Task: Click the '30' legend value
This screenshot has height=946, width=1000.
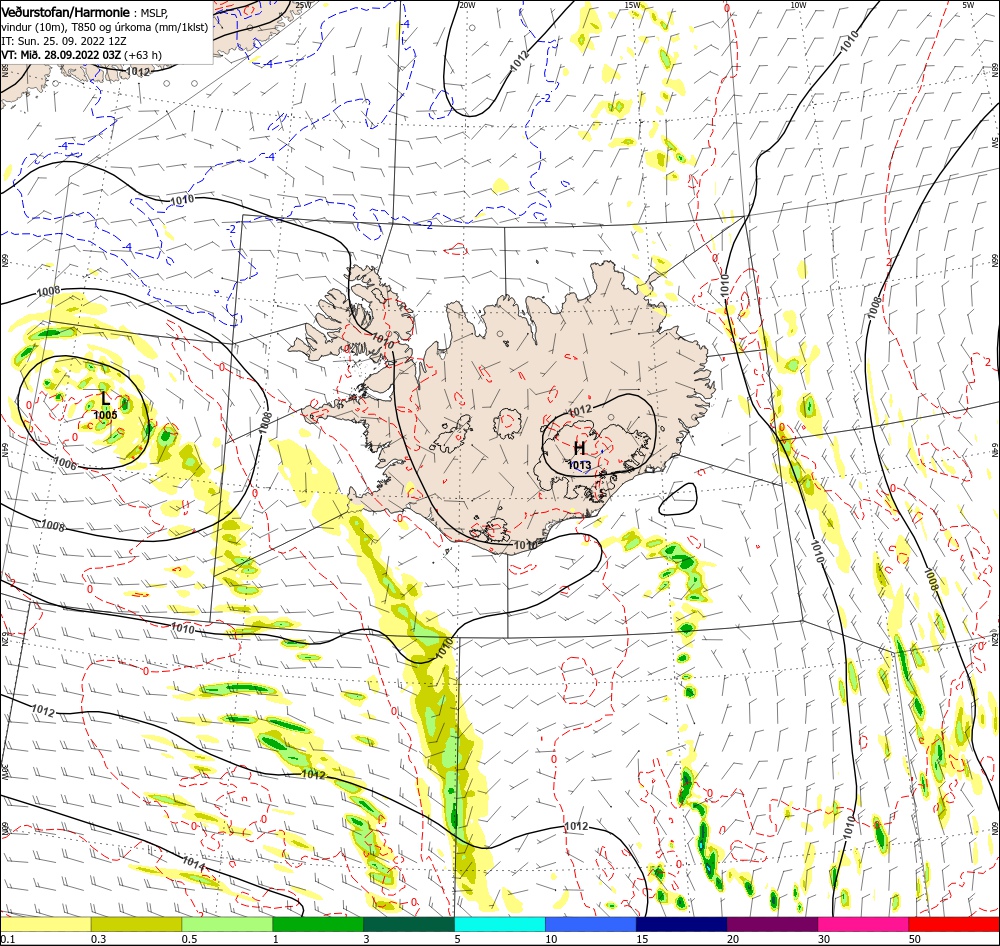Action: (x=824, y=939)
